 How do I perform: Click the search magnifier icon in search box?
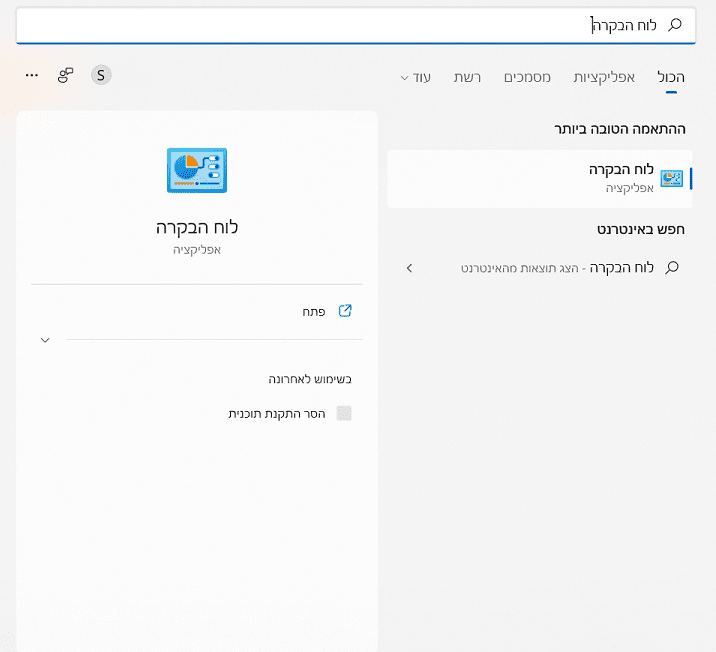[x=675, y=25]
